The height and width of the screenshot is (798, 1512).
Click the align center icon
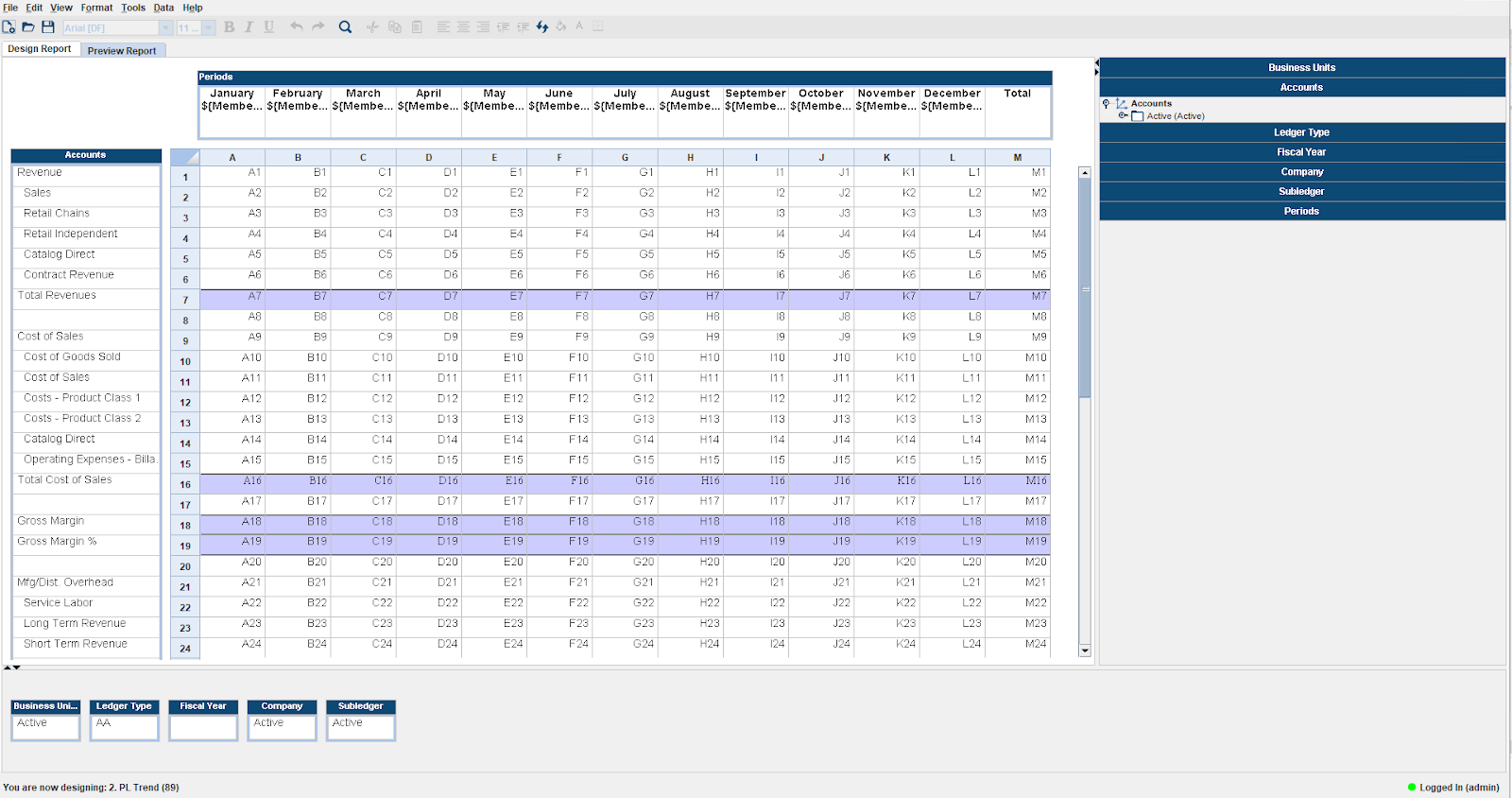coord(463,27)
